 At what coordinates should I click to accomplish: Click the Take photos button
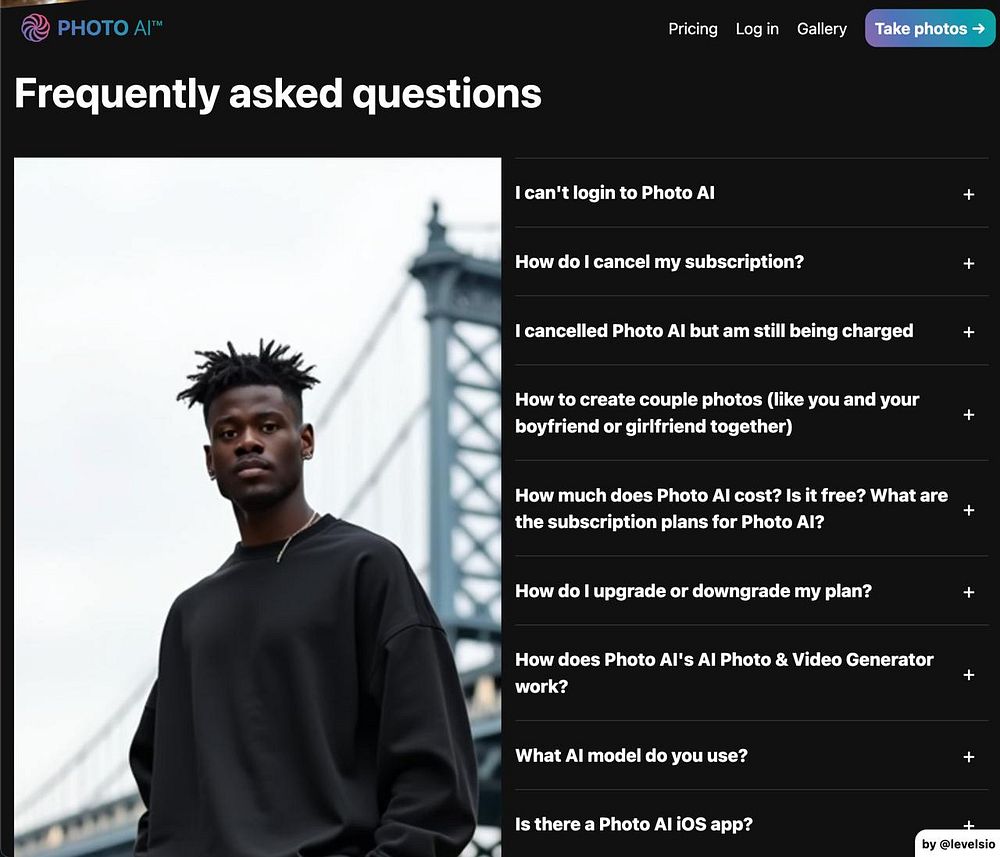(929, 28)
